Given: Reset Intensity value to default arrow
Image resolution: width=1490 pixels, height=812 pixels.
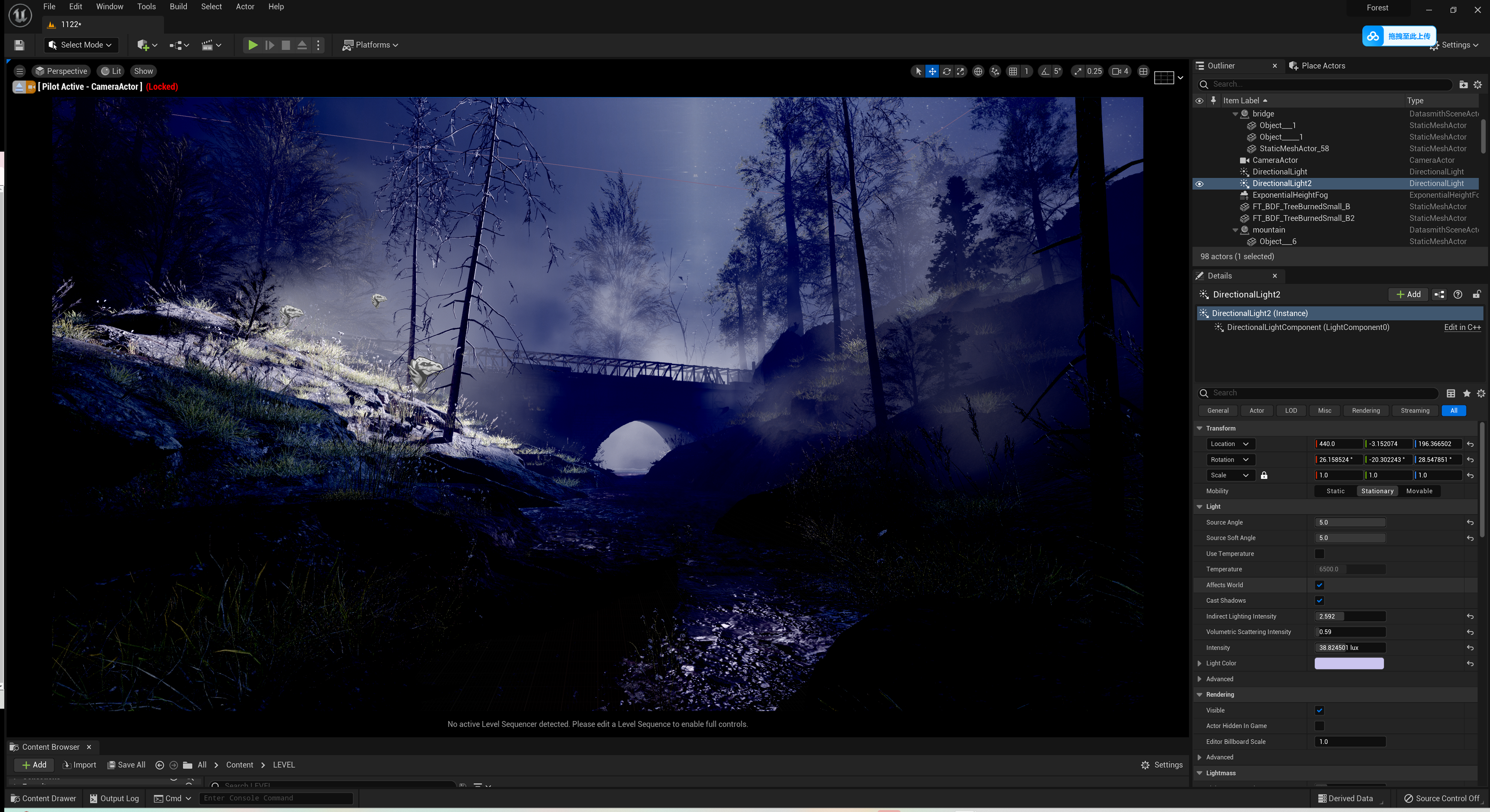Looking at the screenshot, I should (x=1470, y=648).
